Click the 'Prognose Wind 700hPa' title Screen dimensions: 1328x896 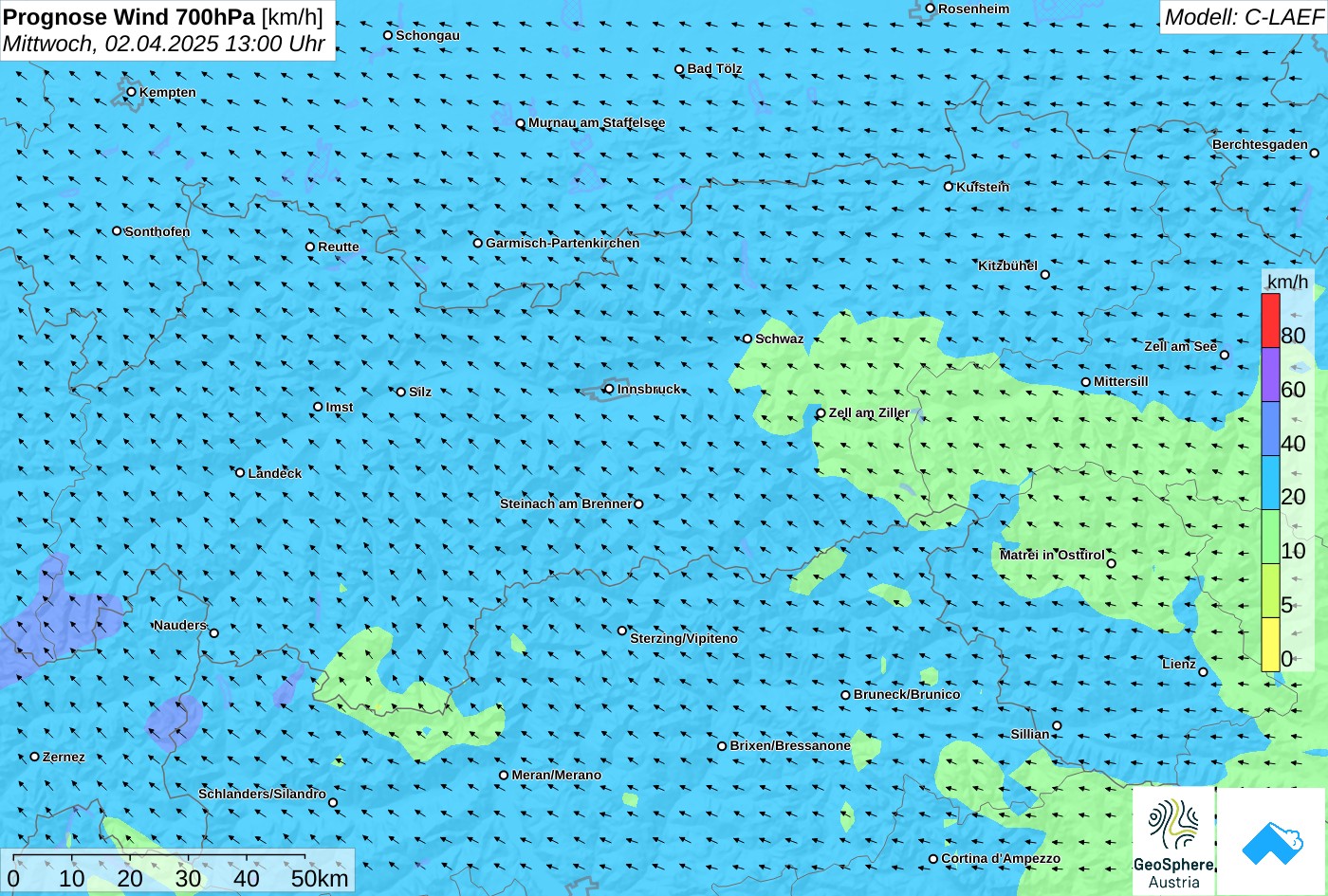129,17
